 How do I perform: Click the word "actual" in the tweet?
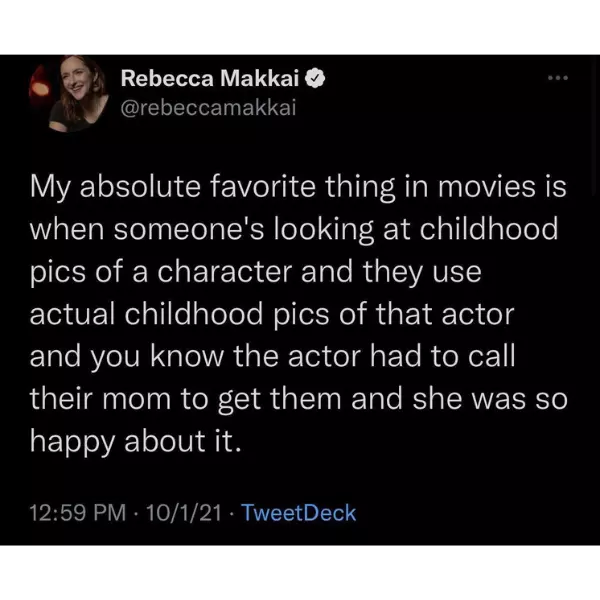point(72,315)
